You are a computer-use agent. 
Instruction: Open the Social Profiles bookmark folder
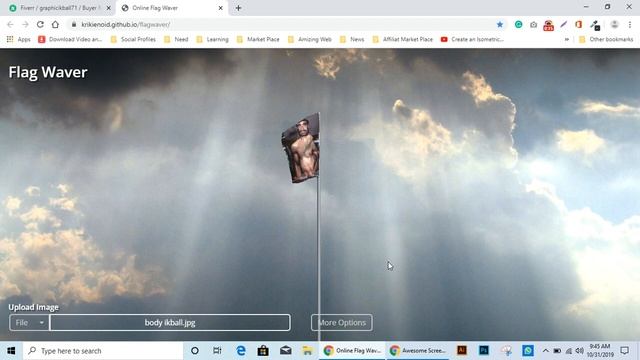pyautogui.click(x=133, y=39)
